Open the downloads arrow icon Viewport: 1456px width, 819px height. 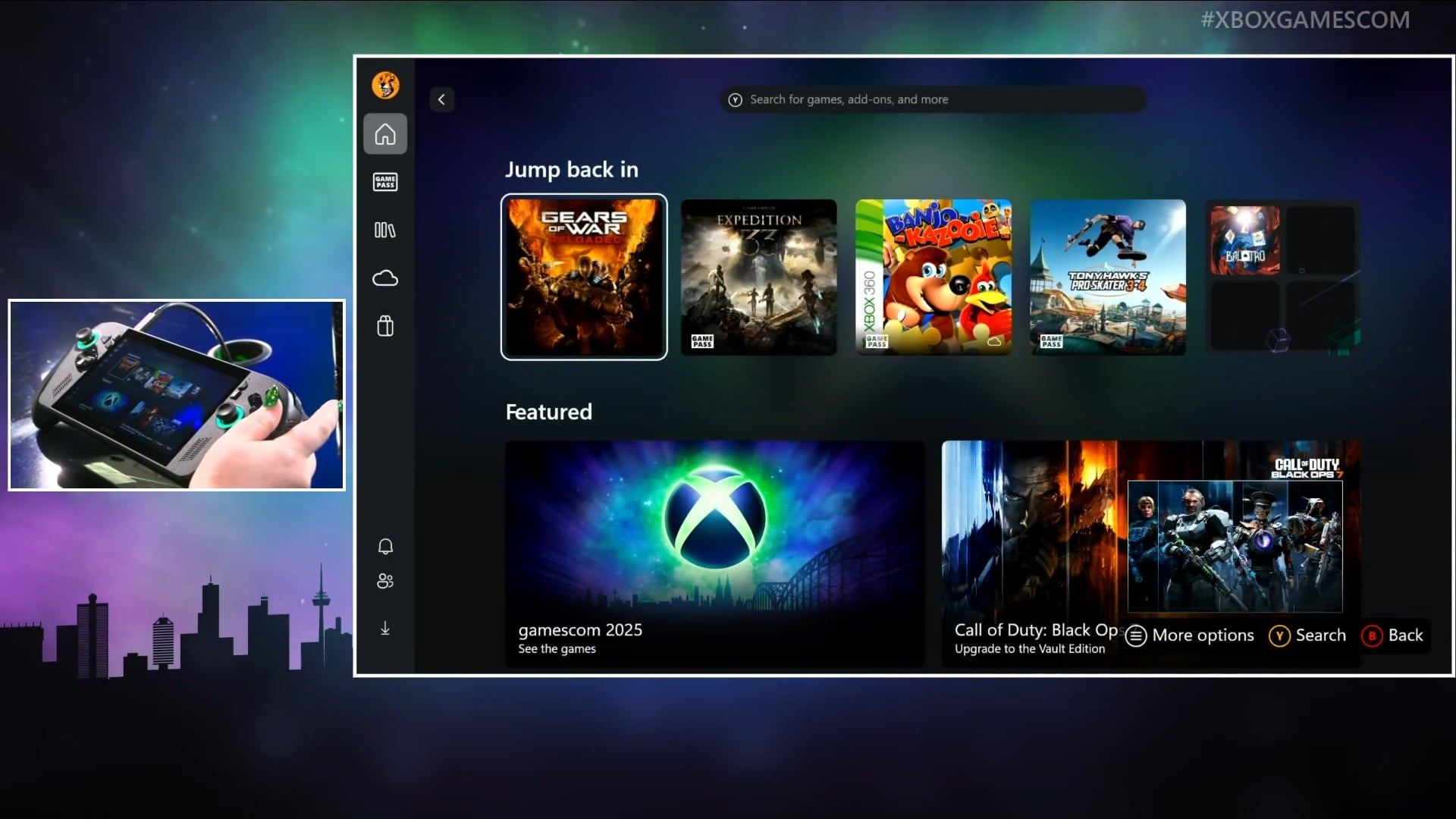click(385, 629)
